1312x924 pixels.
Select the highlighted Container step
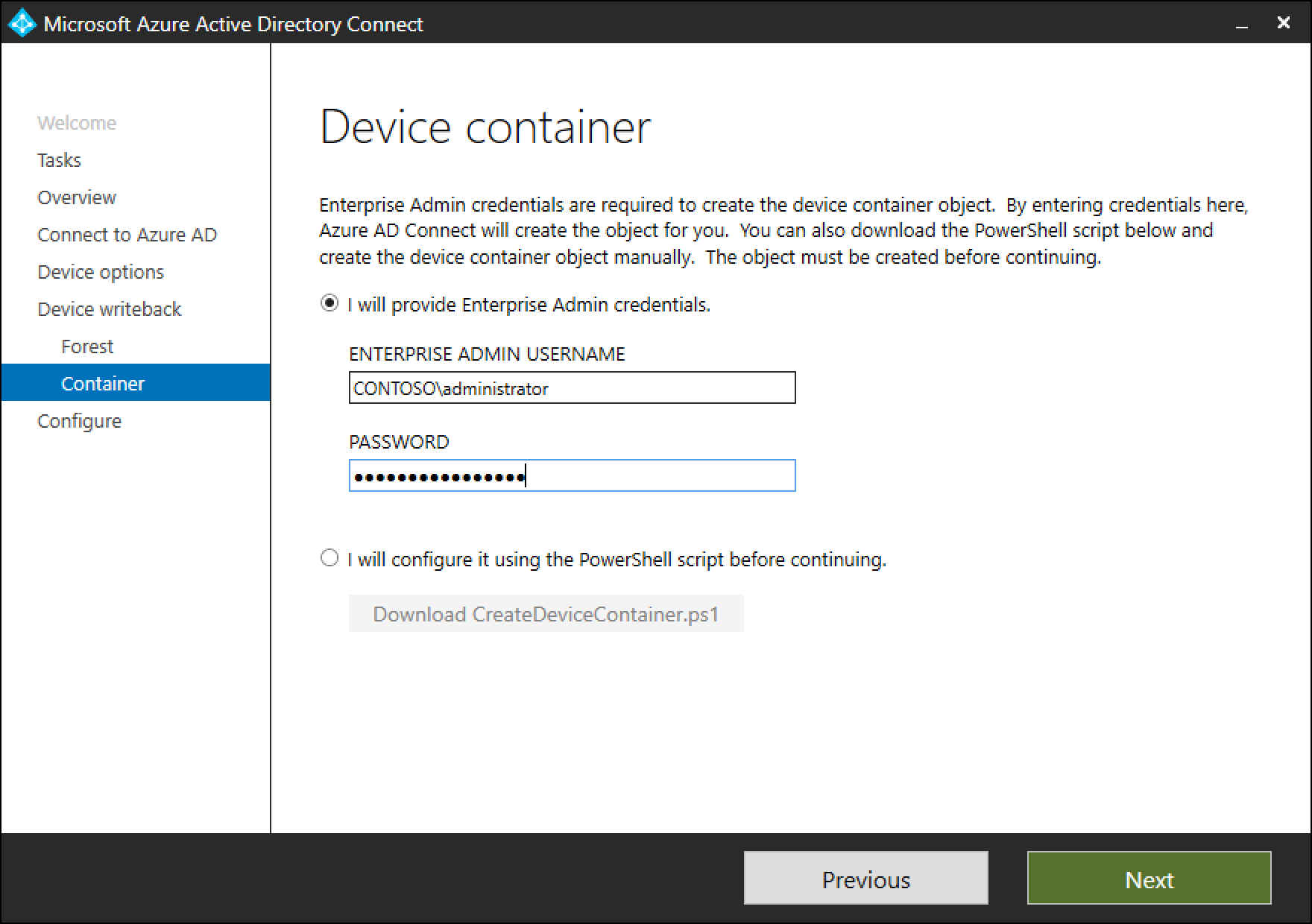(x=103, y=383)
